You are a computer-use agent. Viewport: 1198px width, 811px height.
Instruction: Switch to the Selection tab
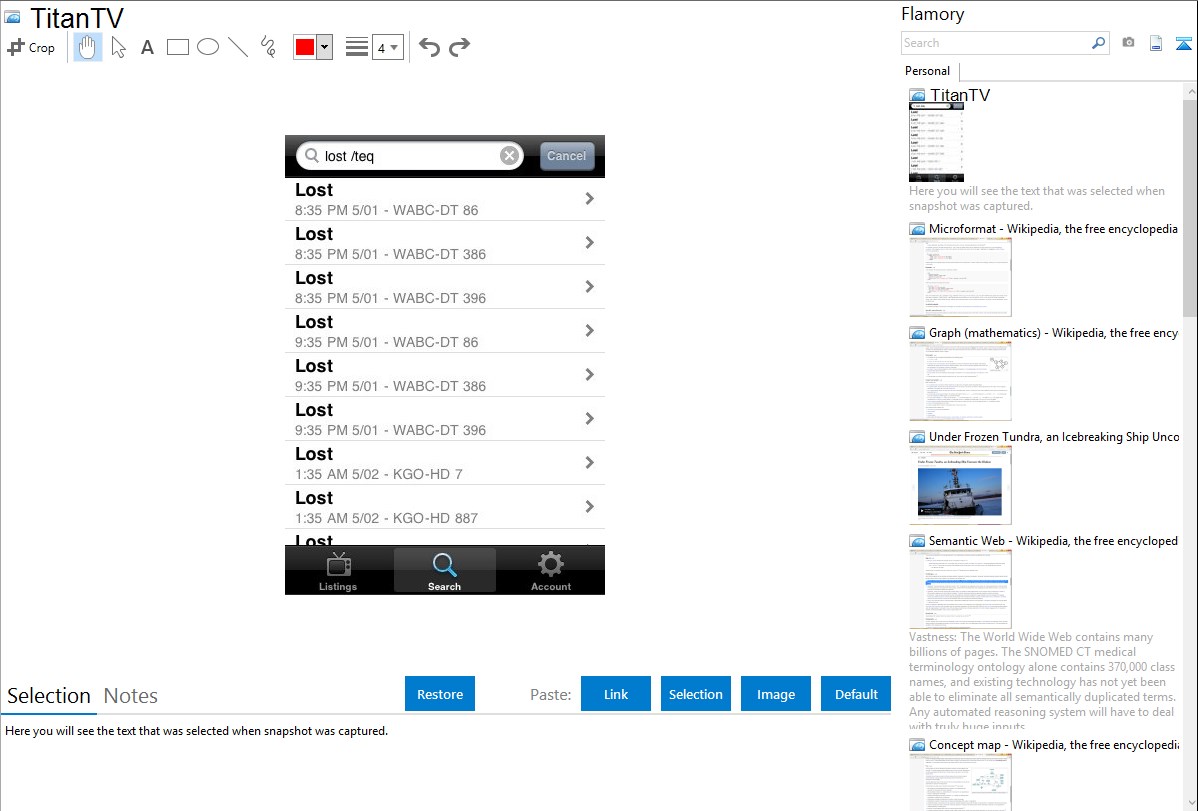point(49,696)
